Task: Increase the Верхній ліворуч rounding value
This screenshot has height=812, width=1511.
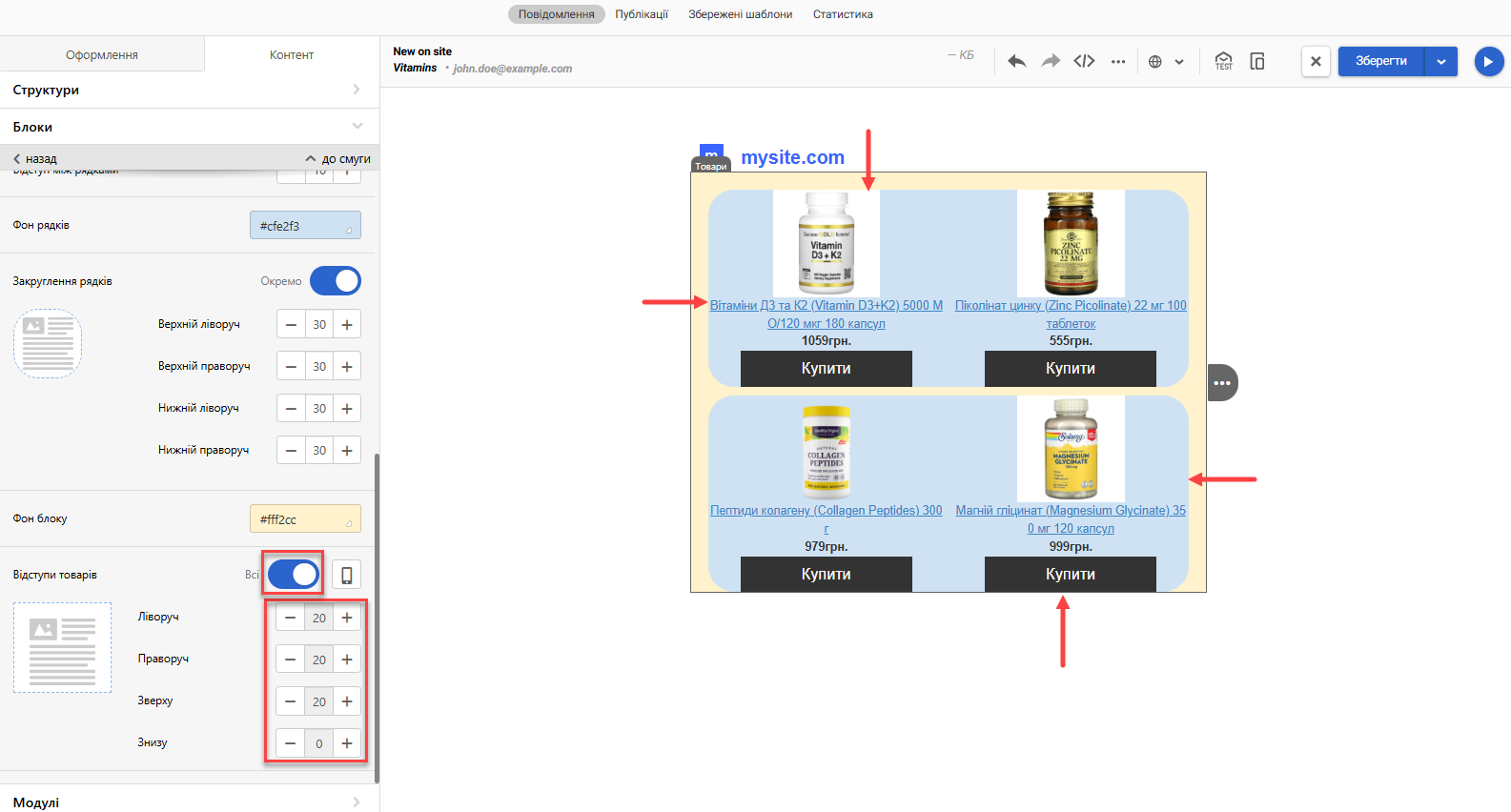Action: pyautogui.click(x=347, y=324)
